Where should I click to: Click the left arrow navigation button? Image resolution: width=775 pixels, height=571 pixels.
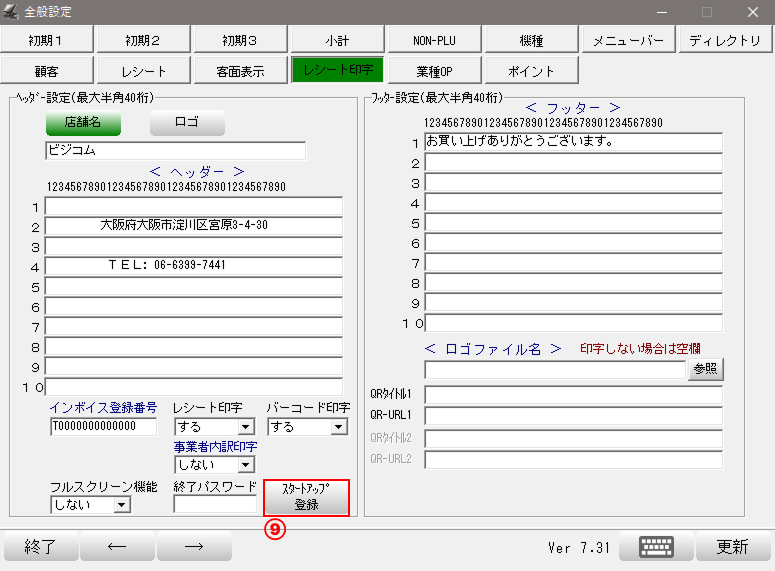(117, 546)
